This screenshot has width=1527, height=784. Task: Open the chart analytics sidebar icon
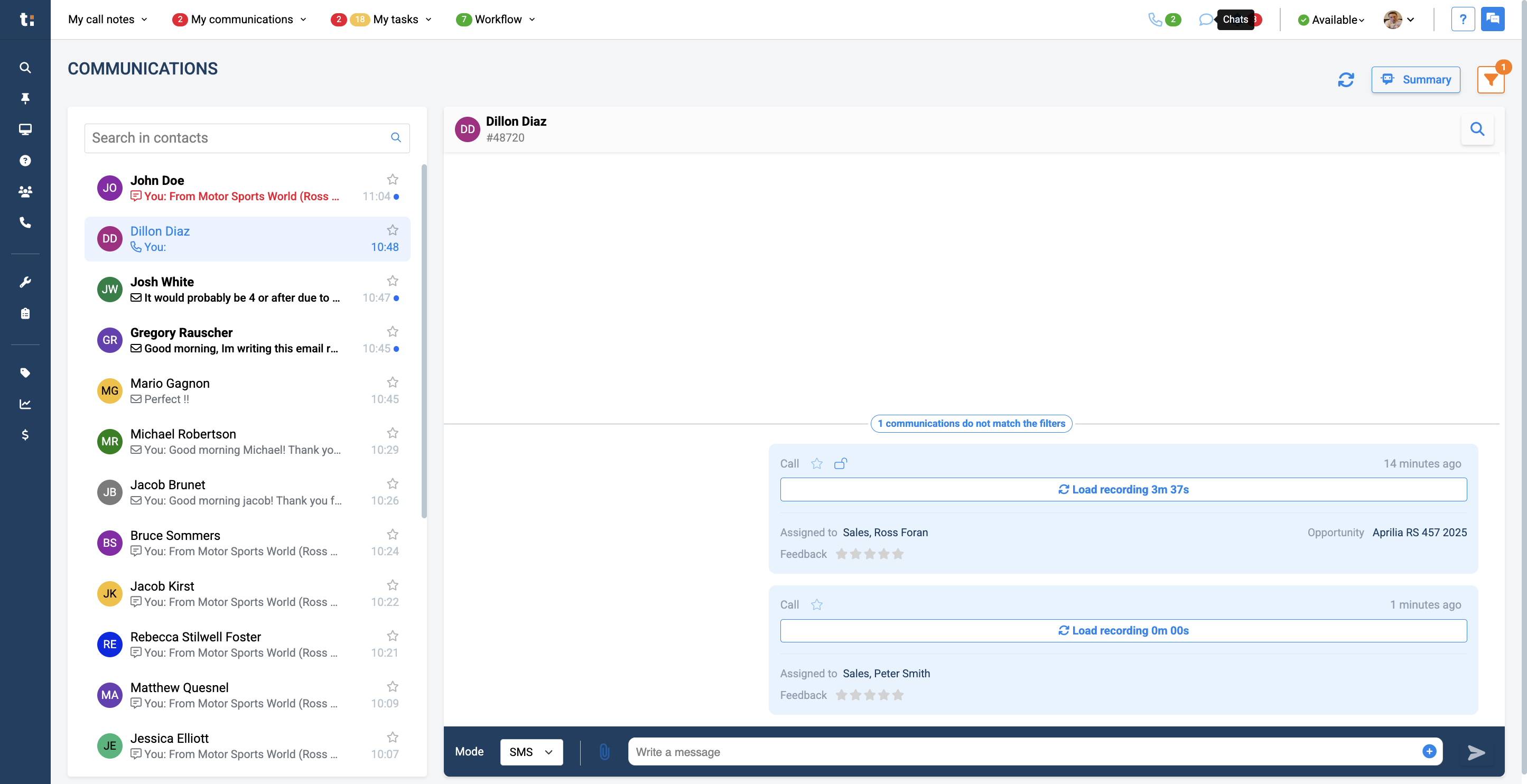pyautogui.click(x=25, y=404)
